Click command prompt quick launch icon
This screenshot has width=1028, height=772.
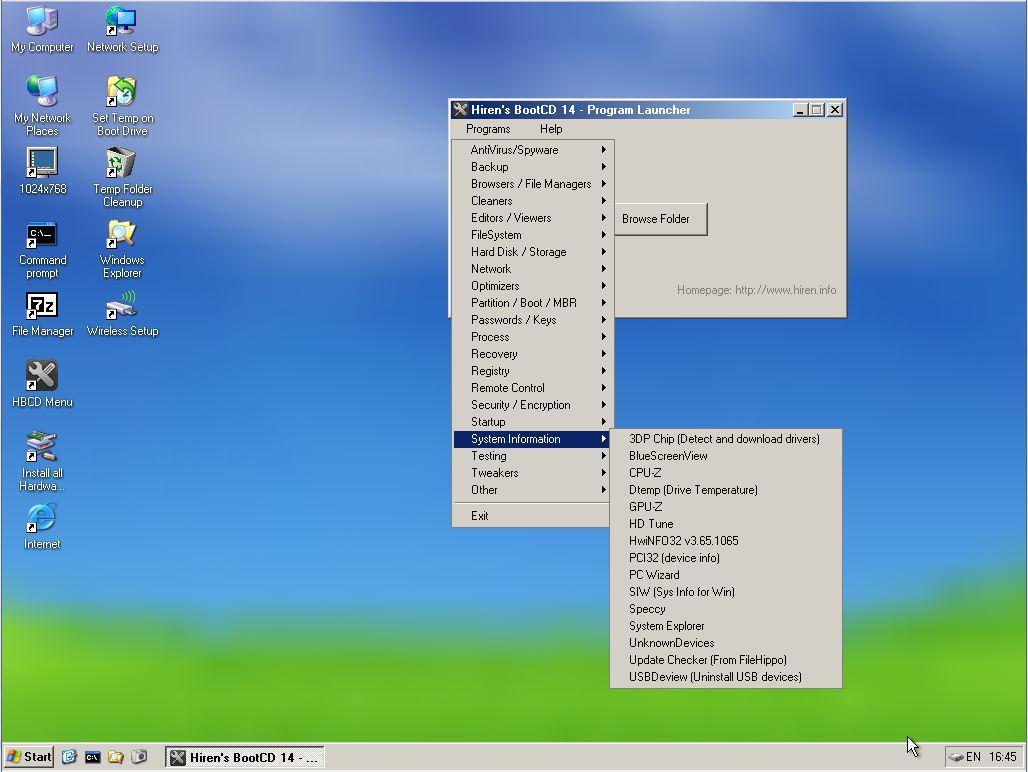point(92,757)
